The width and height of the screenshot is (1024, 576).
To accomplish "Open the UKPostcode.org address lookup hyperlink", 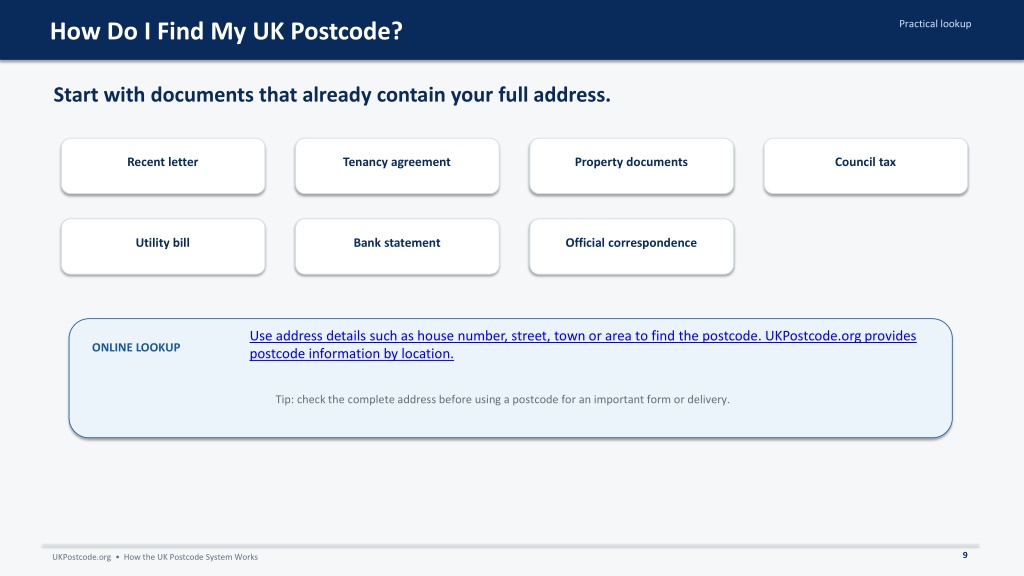I will tap(583, 344).
